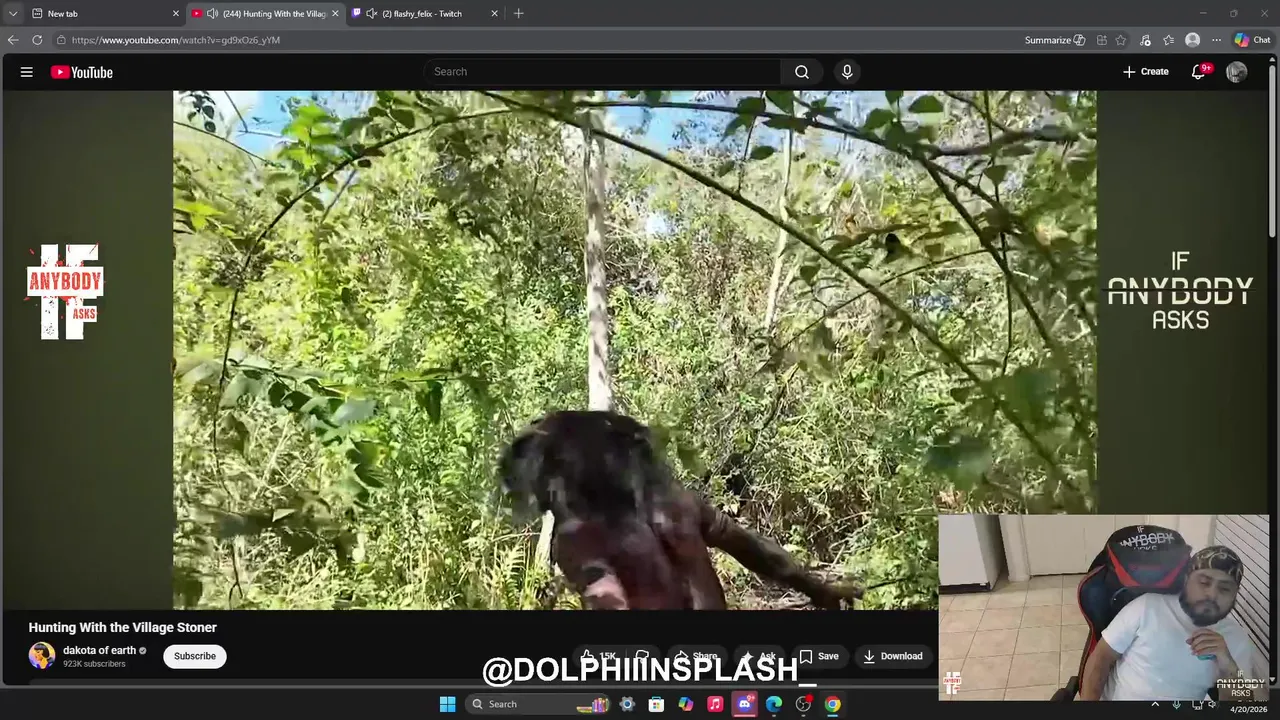This screenshot has width=1280, height=720.
Task: Reload the page with refresh icon
Action: [x=37, y=40]
